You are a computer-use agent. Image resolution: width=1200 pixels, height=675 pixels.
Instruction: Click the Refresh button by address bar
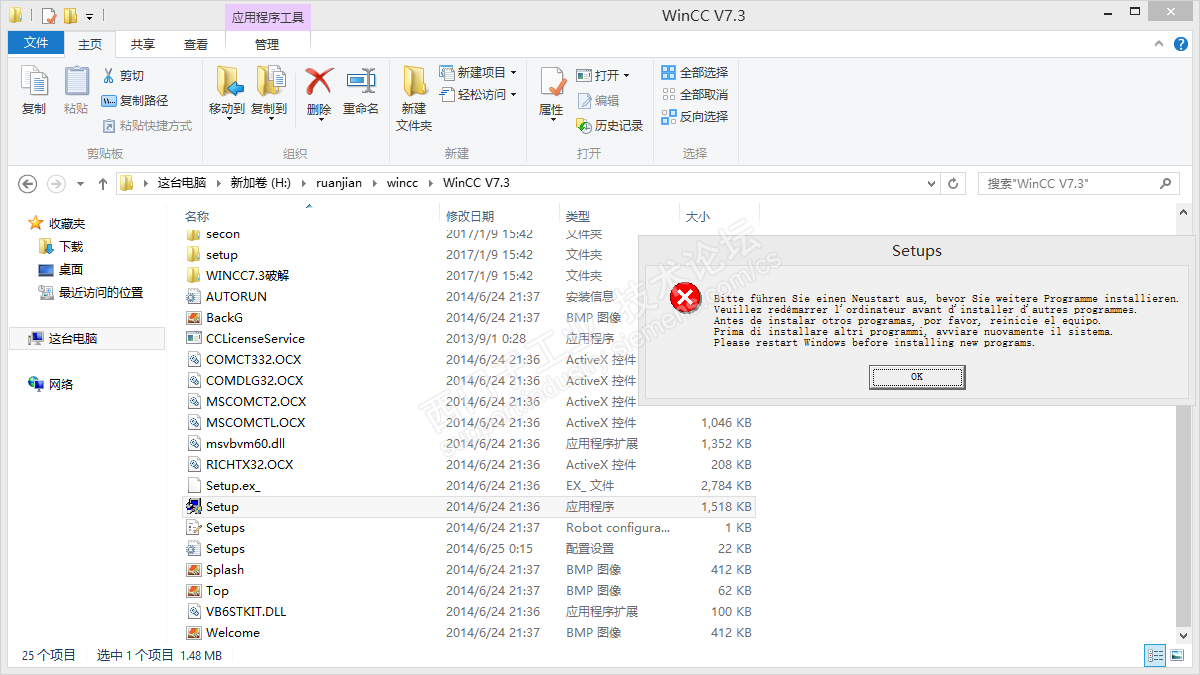(953, 184)
